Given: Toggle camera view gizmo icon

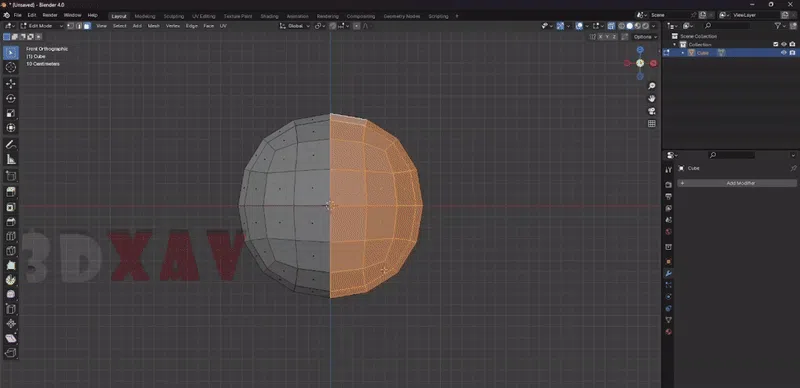Looking at the screenshot, I should (x=652, y=111).
